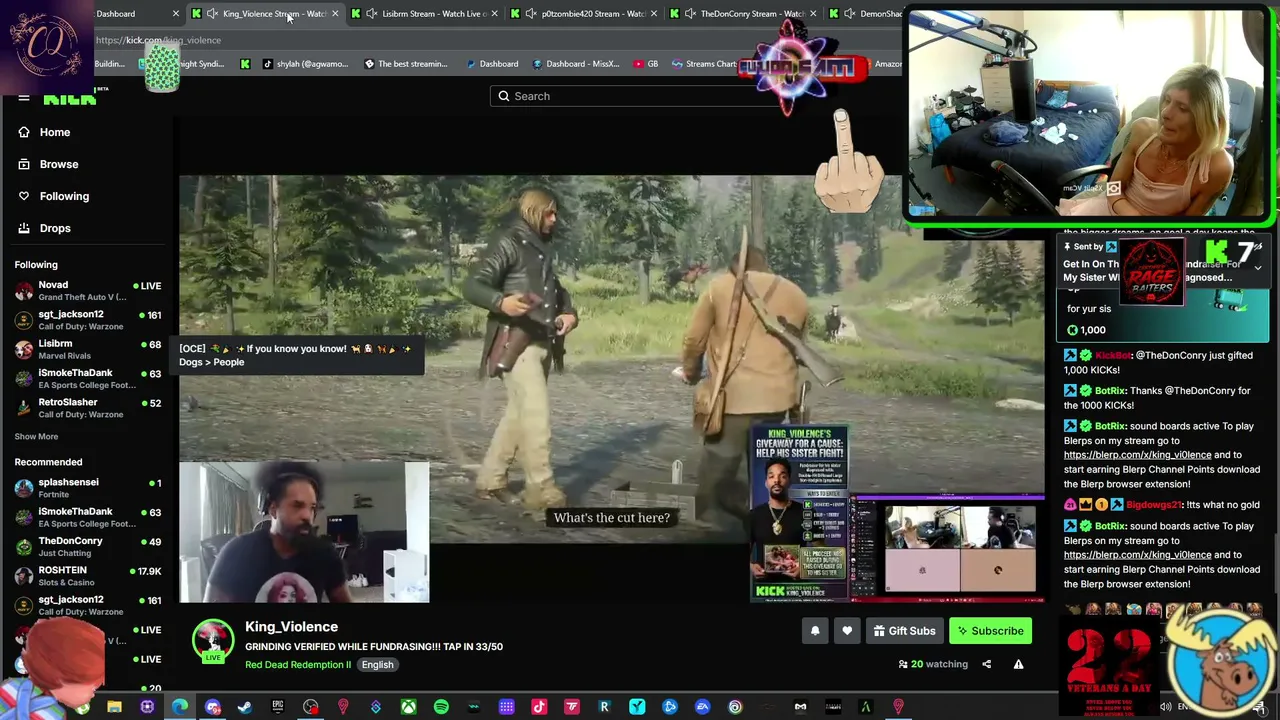Click the English language tag

pyautogui.click(x=377, y=665)
